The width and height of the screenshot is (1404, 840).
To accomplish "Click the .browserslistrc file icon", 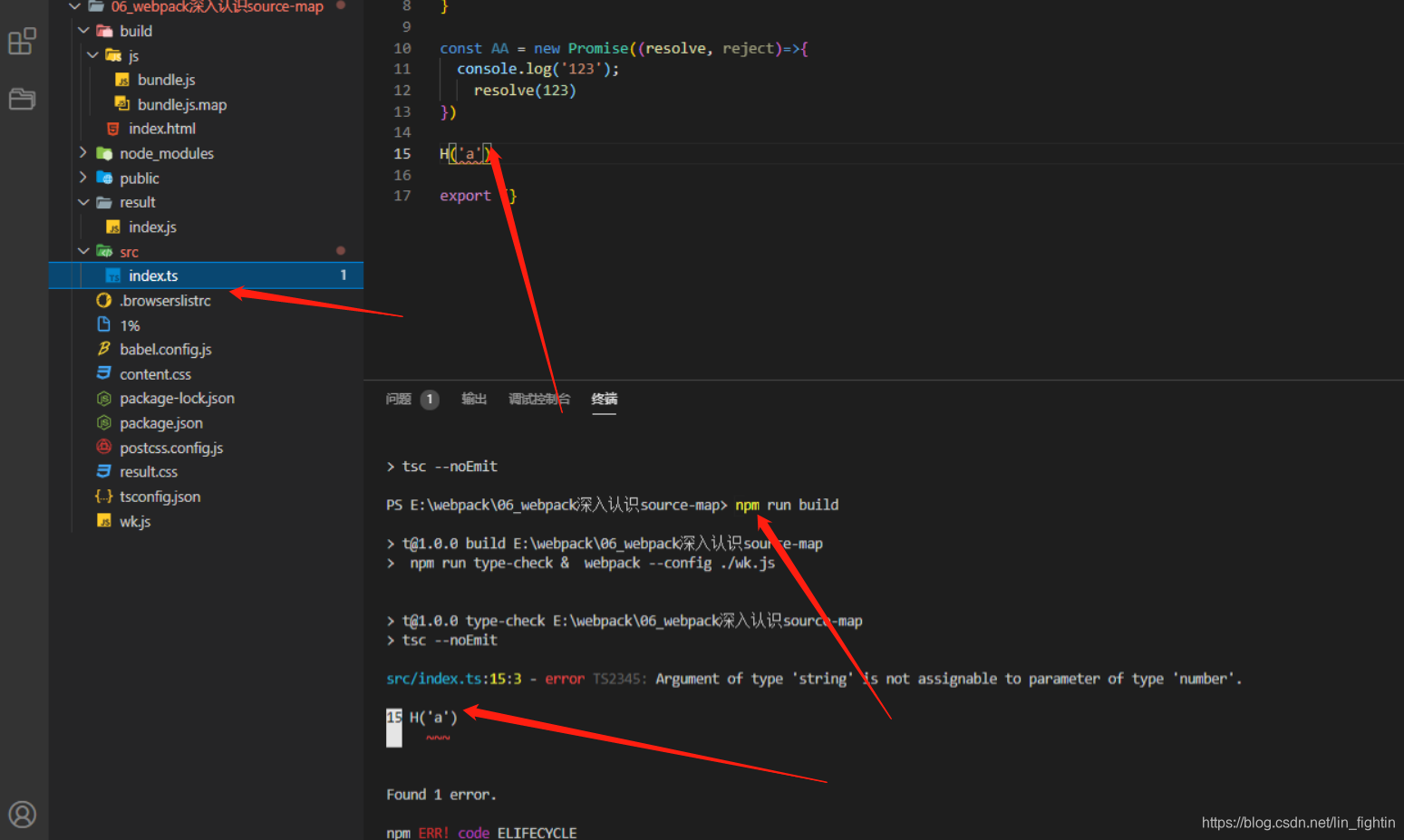I will pos(104,300).
